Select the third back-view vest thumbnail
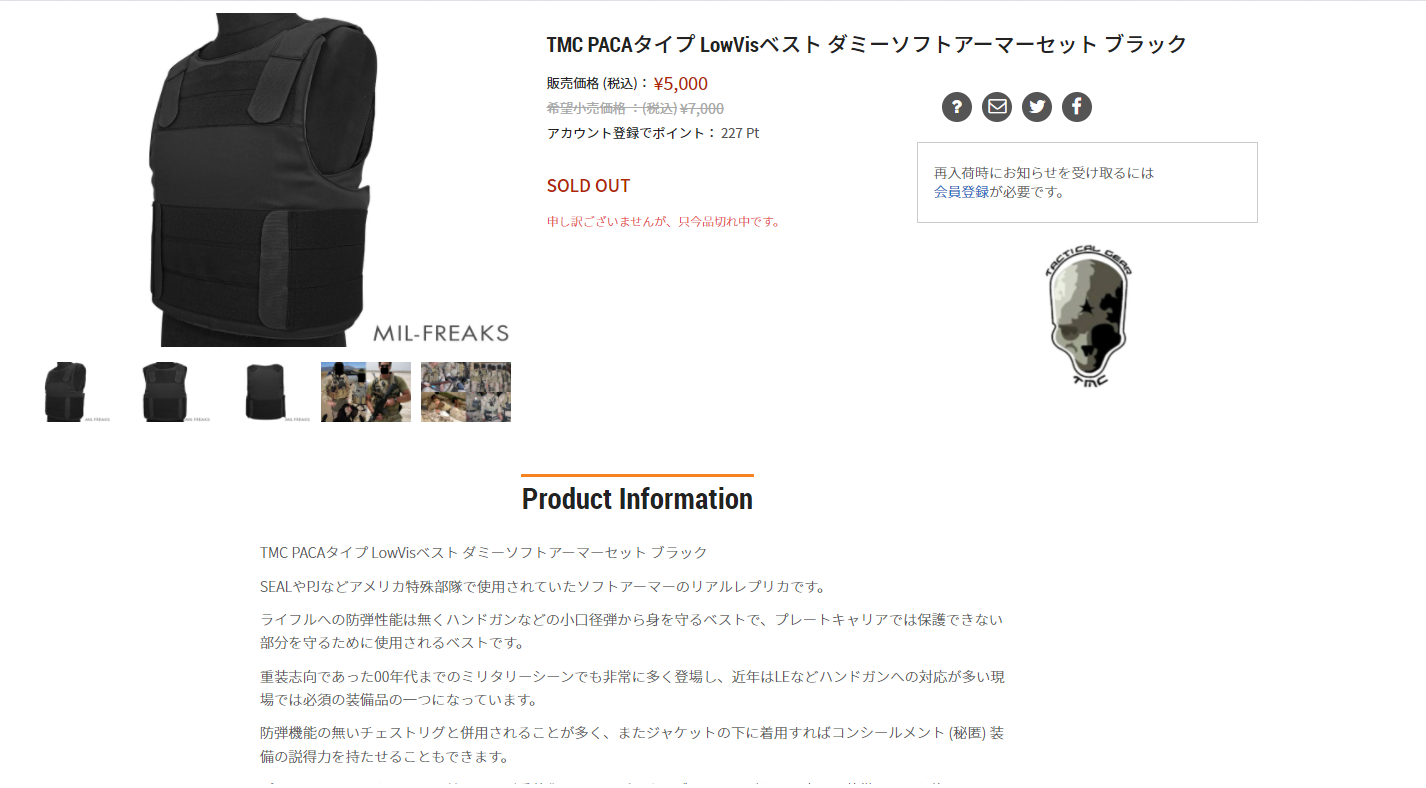 coord(265,392)
